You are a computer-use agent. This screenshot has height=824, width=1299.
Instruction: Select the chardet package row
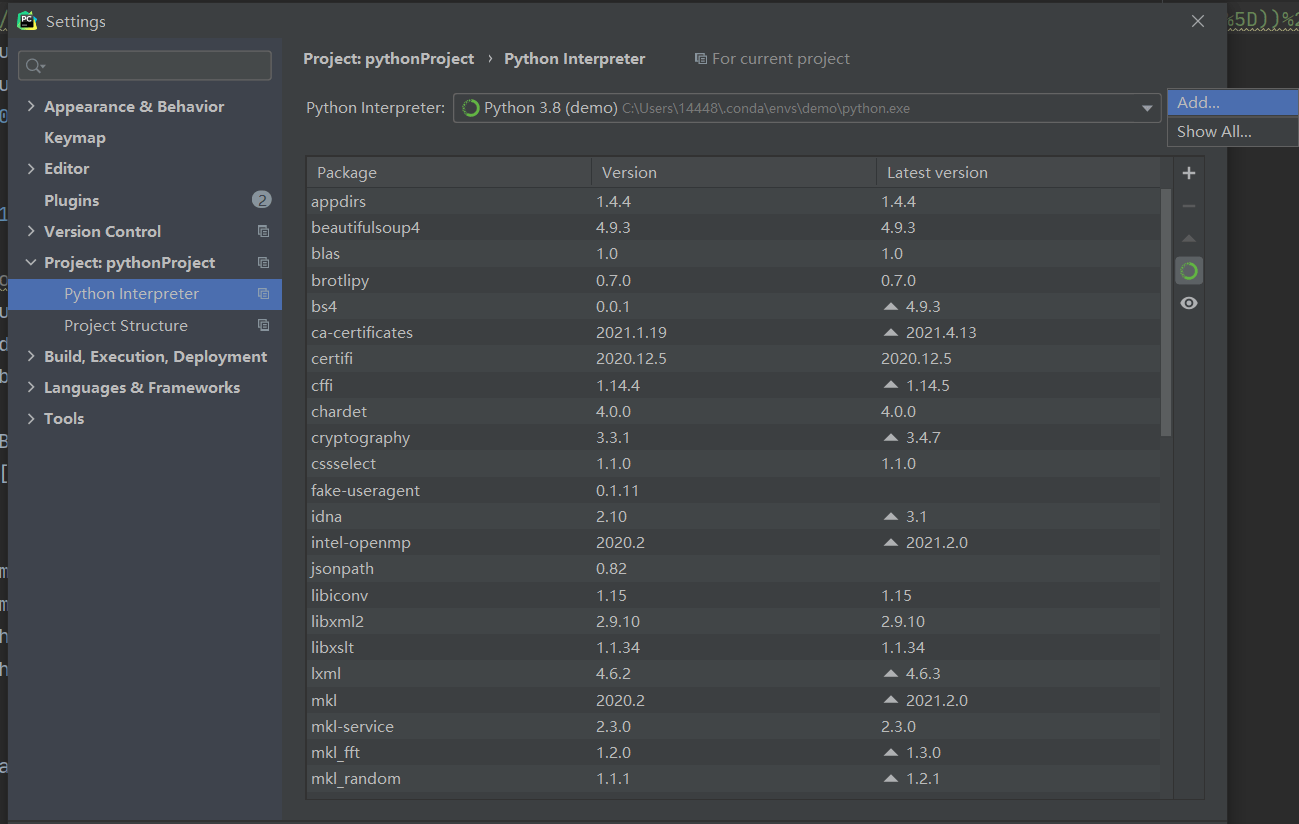[x=734, y=411]
